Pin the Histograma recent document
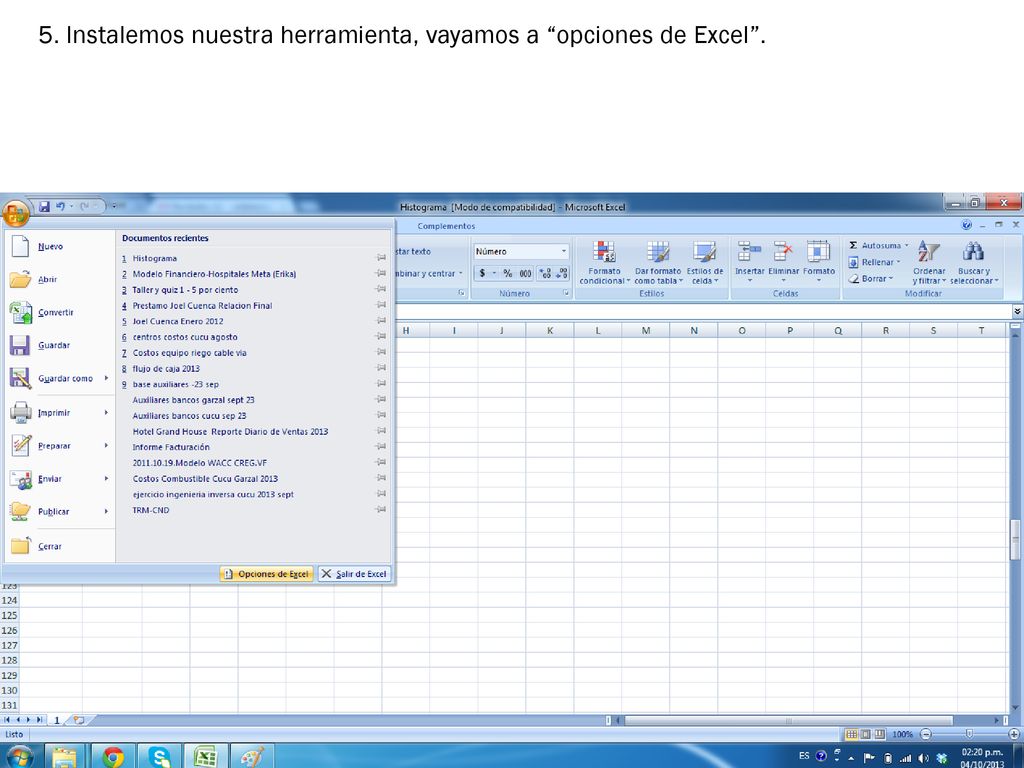This screenshot has width=1024, height=768. point(381,258)
